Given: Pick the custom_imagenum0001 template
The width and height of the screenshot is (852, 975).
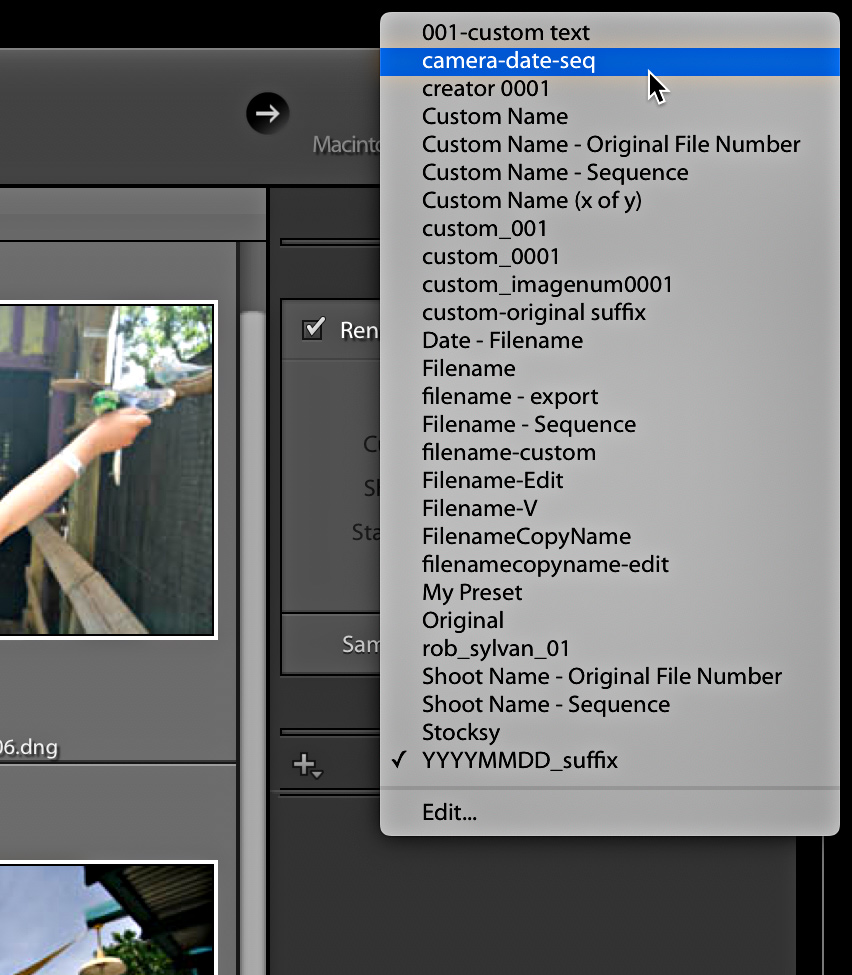Looking at the screenshot, I should tap(548, 284).
